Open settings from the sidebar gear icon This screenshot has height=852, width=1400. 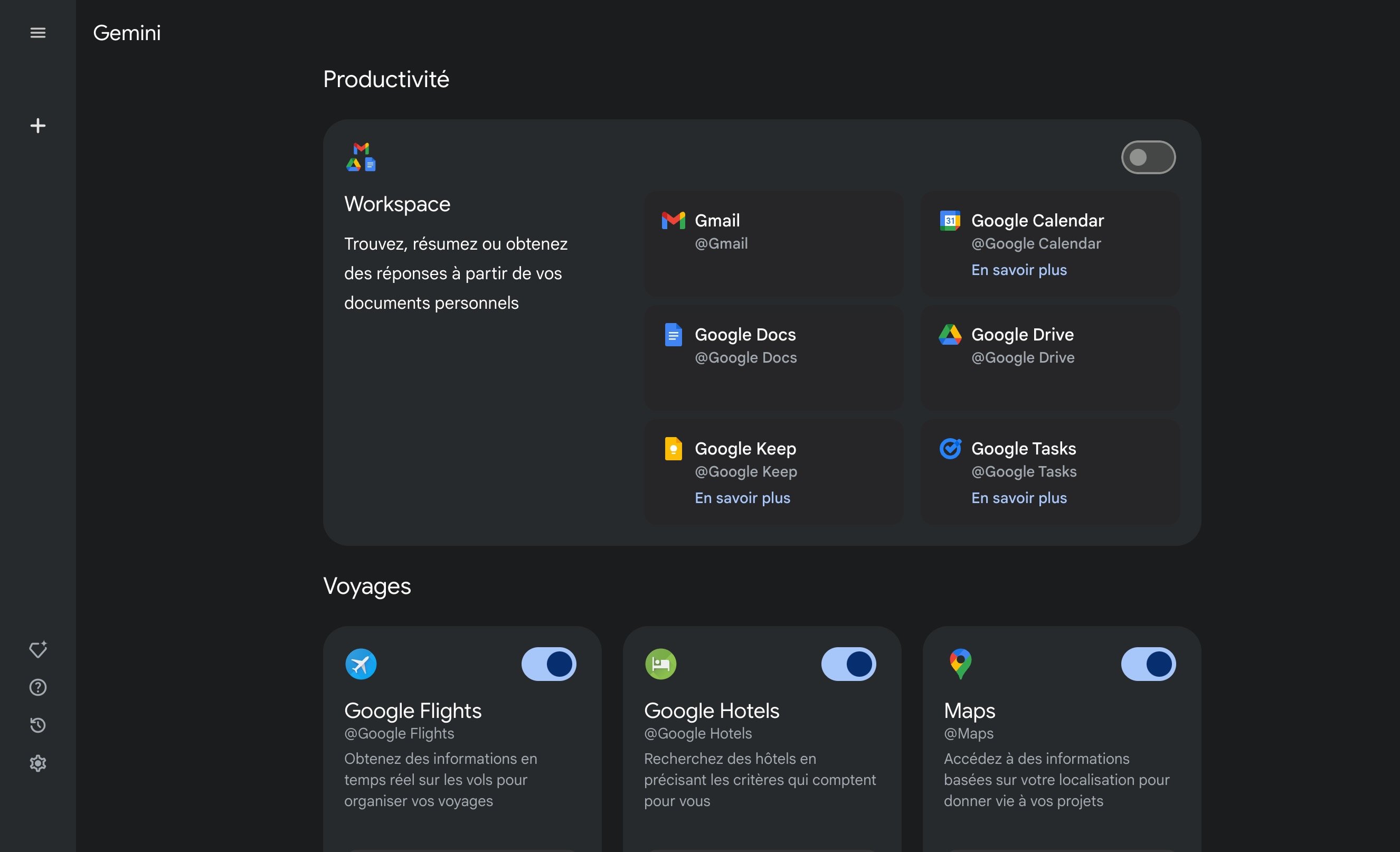click(37, 763)
